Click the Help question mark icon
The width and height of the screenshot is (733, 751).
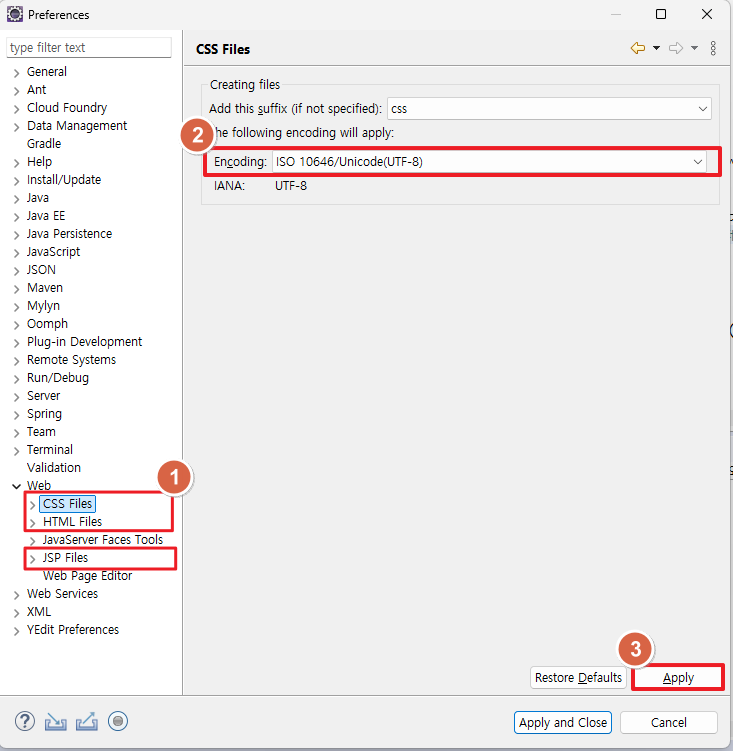pyautogui.click(x=26, y=721)
